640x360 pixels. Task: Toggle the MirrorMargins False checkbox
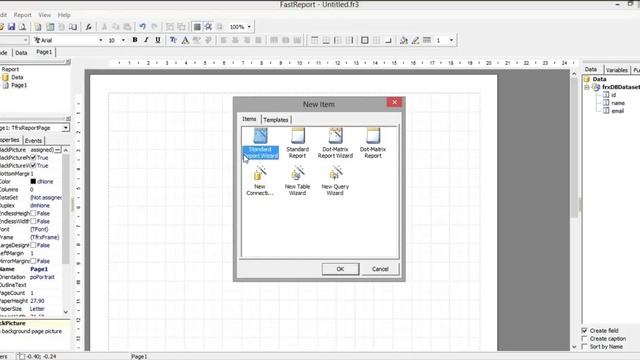[33, 261]
